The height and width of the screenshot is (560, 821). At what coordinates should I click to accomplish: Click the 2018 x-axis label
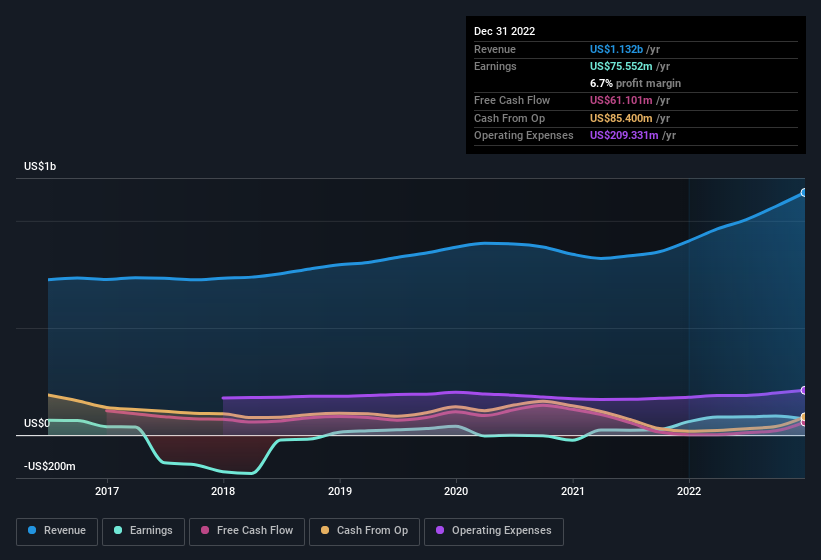tap(223, 491)
